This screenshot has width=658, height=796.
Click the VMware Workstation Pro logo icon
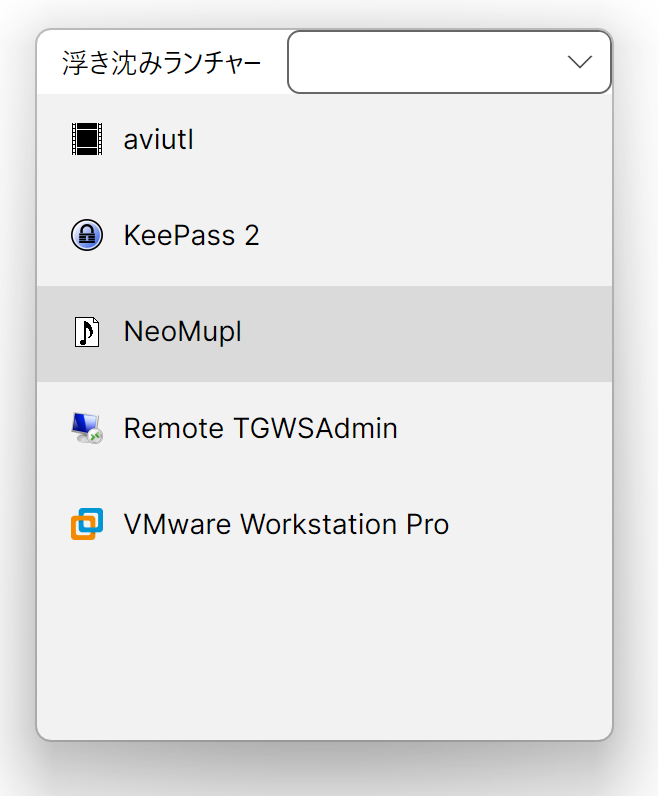pyautogui.click(x=88, y=524)
